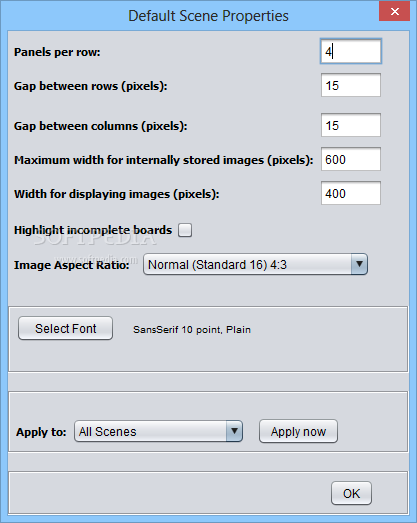Viewport: 417px width, 523px height.
Task: Expand the Apply to dropdown arrow
Action: click(x=234, y=431)
